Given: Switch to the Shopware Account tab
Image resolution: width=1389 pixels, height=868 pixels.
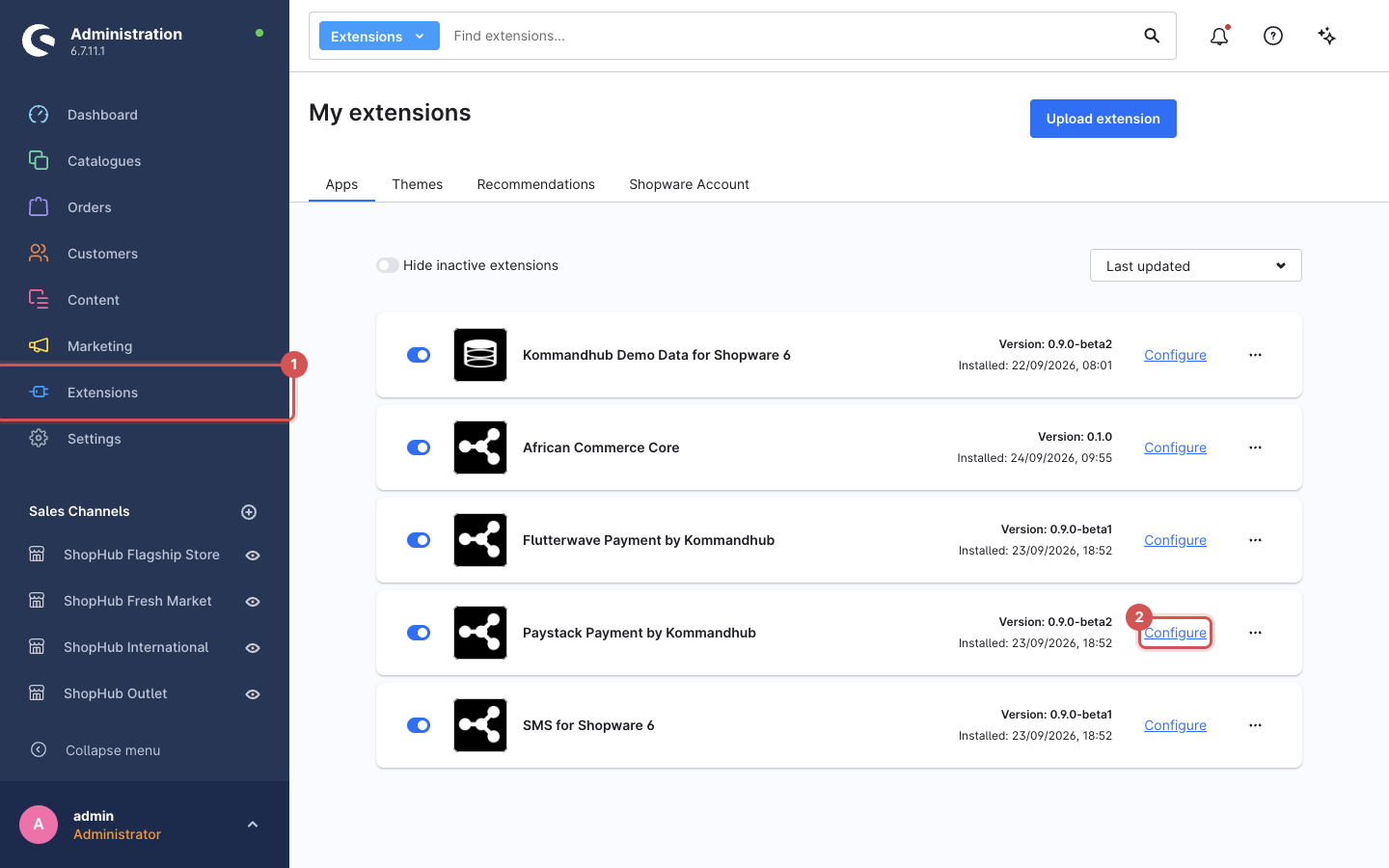Looking at the screenshot, I should coord(690,184).
